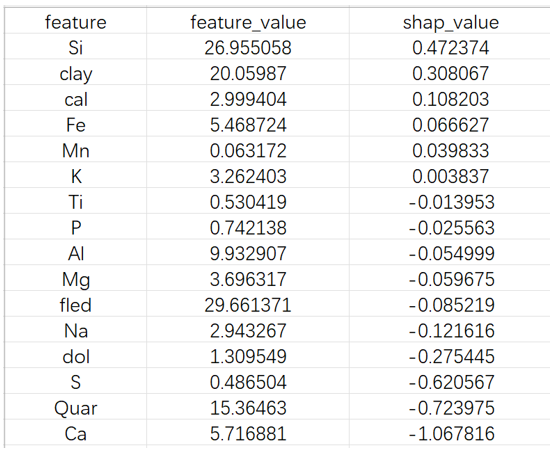Viewport: 550px width, 454px height.
Task: Select the Al feature value 9.932907
Action: 248,253
